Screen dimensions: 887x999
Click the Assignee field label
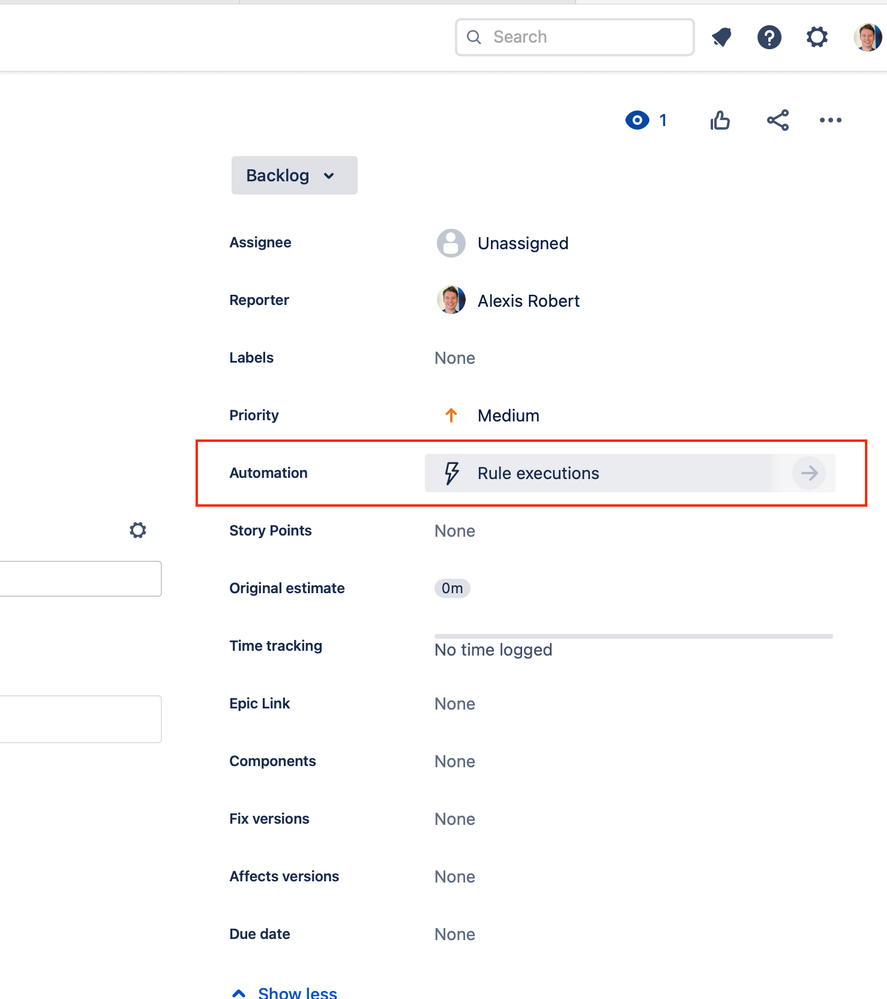(x=260, y=242)
